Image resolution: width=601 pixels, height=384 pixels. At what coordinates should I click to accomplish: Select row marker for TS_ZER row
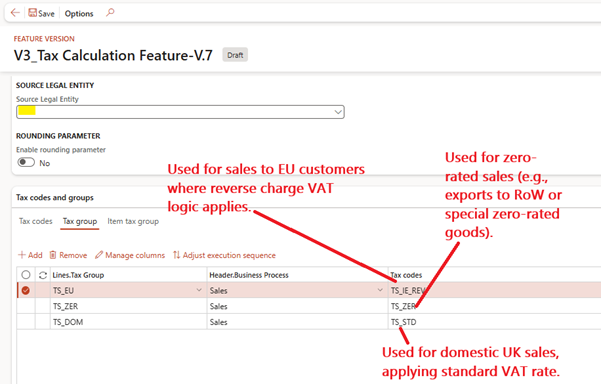coord(26,306)
